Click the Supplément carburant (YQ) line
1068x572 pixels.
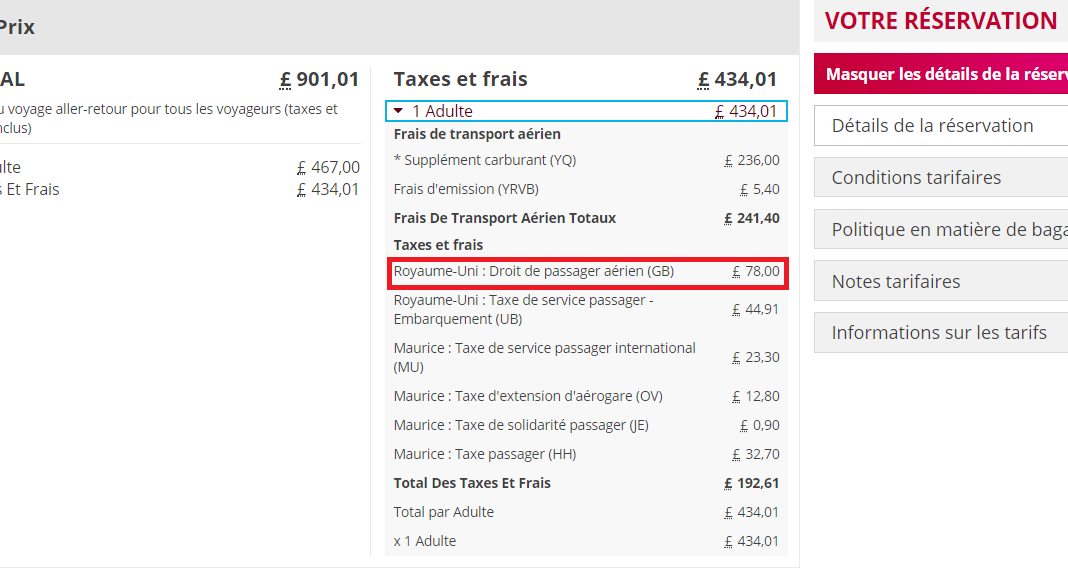pos(485,160)
